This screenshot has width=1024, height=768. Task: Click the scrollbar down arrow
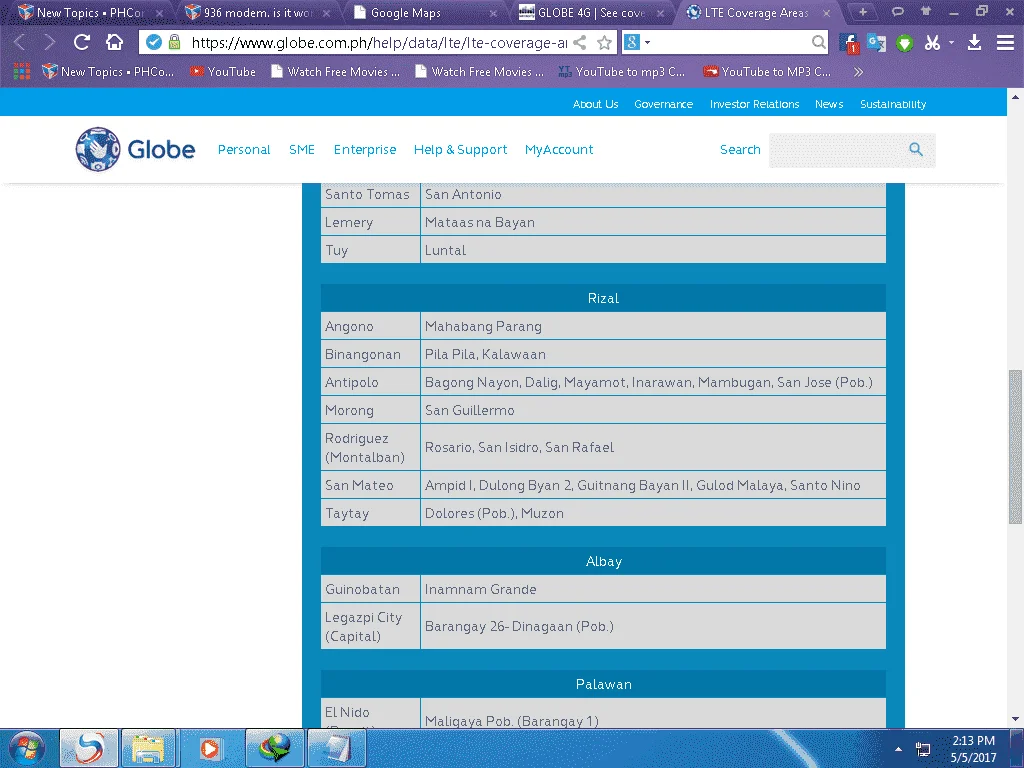pos(1015,719)
